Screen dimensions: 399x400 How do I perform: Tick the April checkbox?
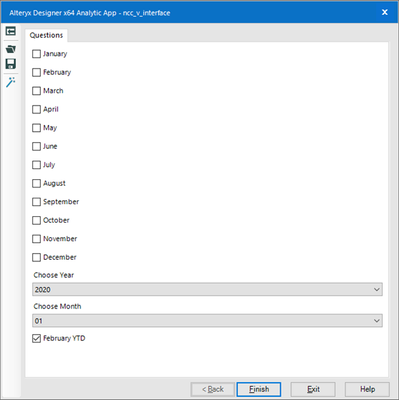click(x=36, y=109)
